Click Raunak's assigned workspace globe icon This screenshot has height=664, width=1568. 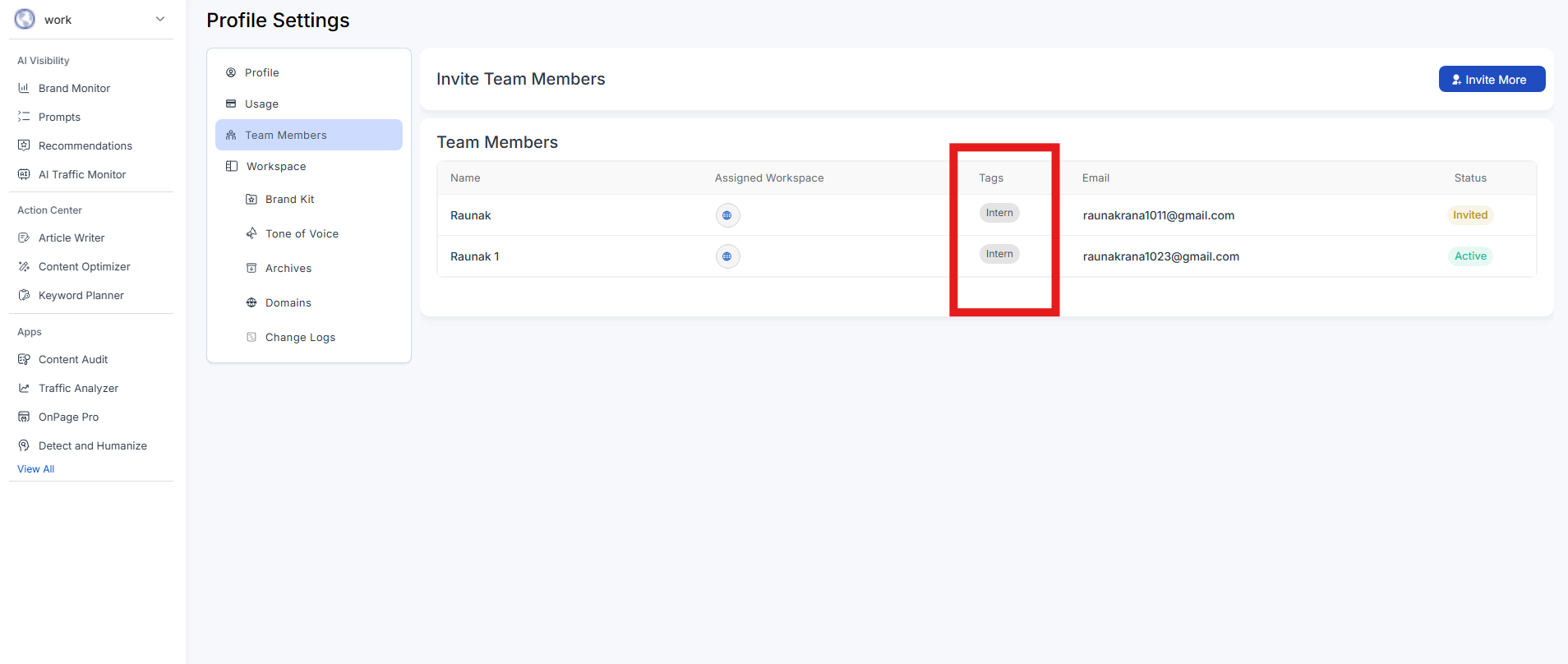tap(727, 215)
